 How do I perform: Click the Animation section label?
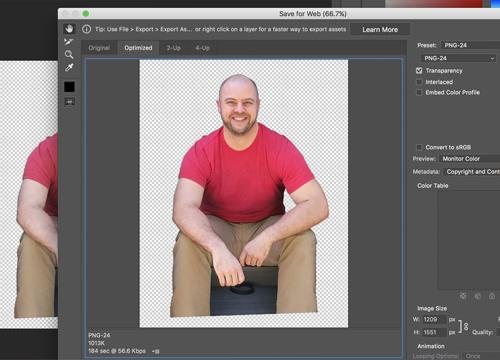click(431, 346)
